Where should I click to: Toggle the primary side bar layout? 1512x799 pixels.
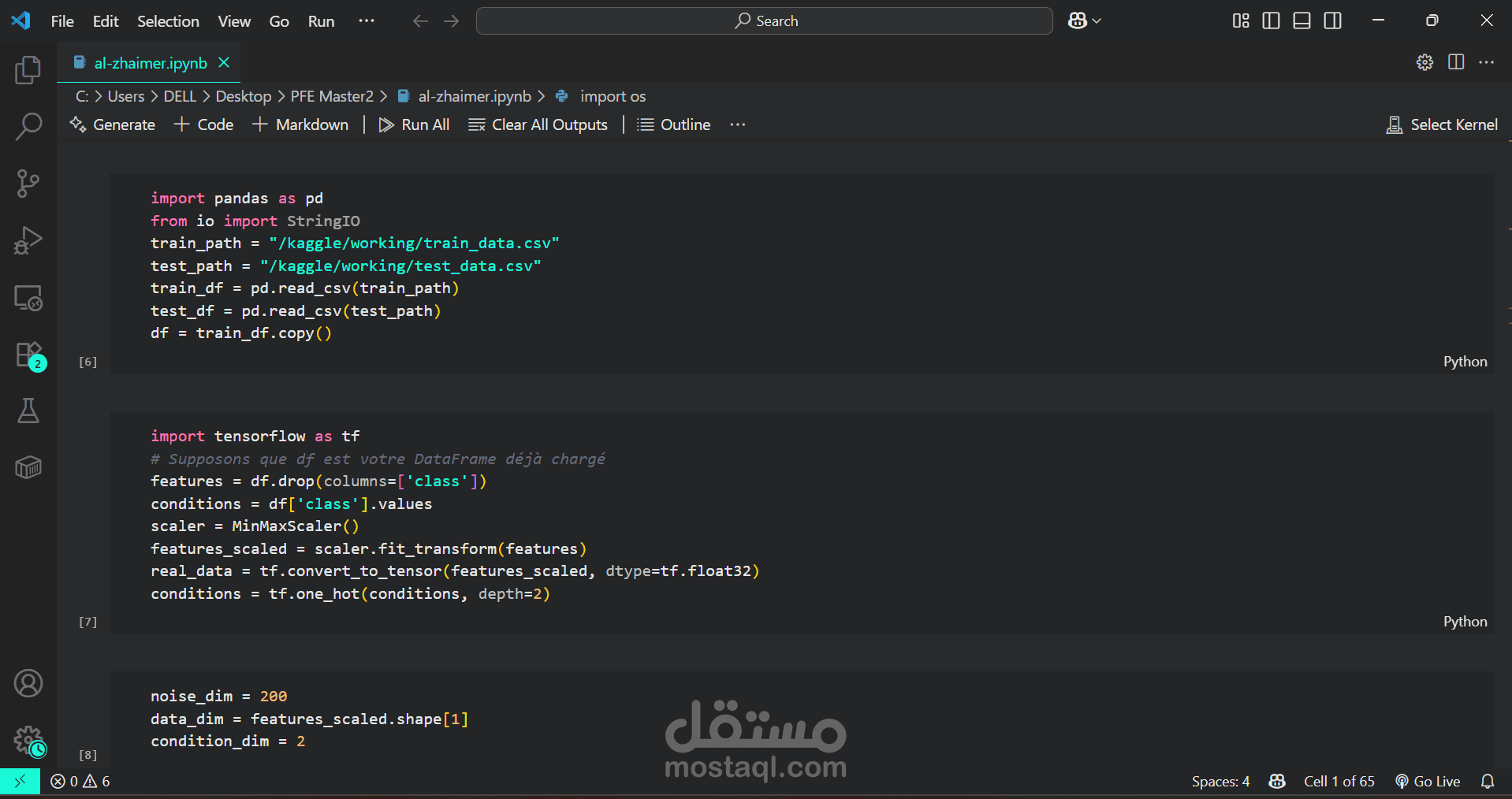(x=1271, y=21)
